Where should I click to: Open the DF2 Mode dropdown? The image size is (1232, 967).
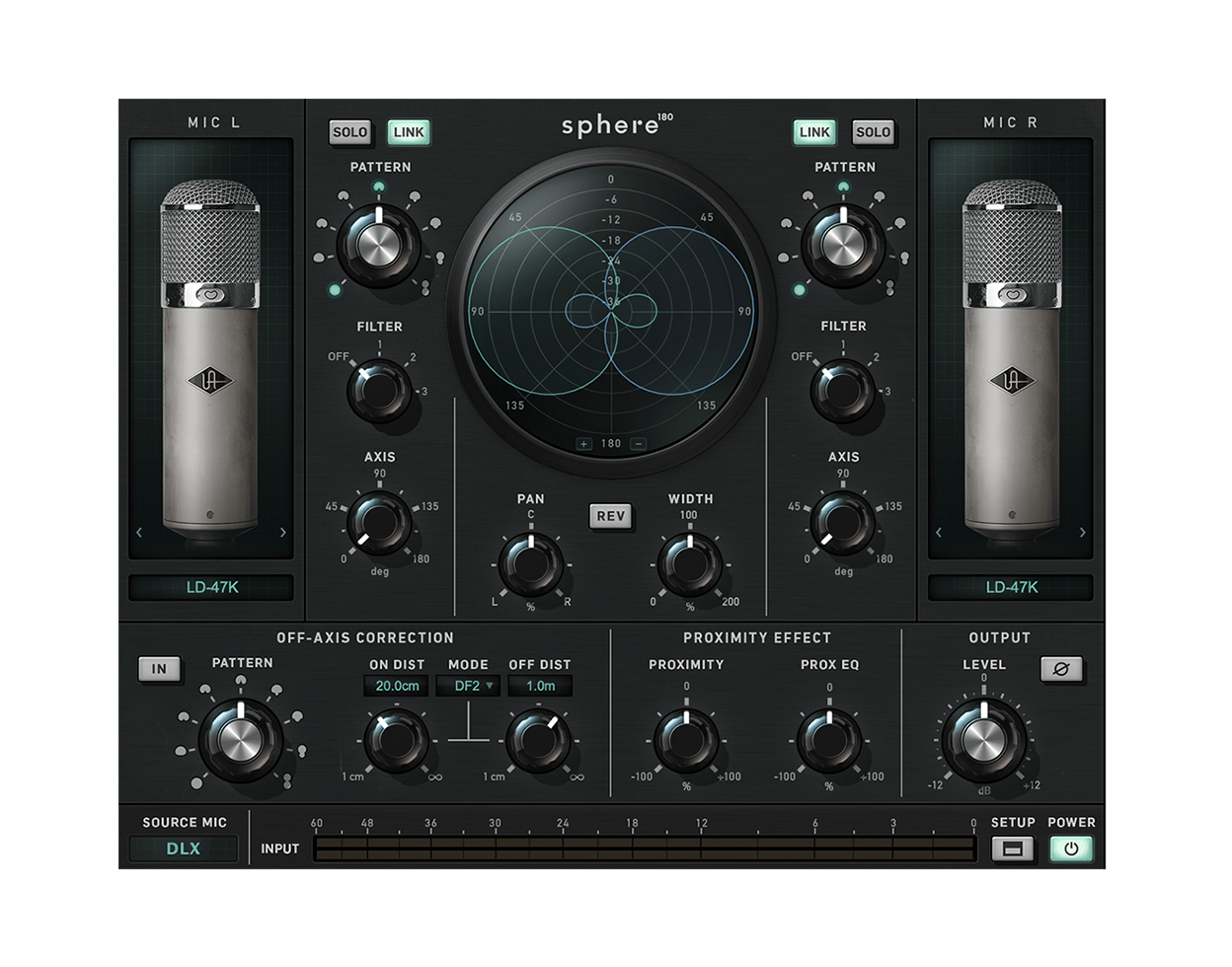coord(468,686)
